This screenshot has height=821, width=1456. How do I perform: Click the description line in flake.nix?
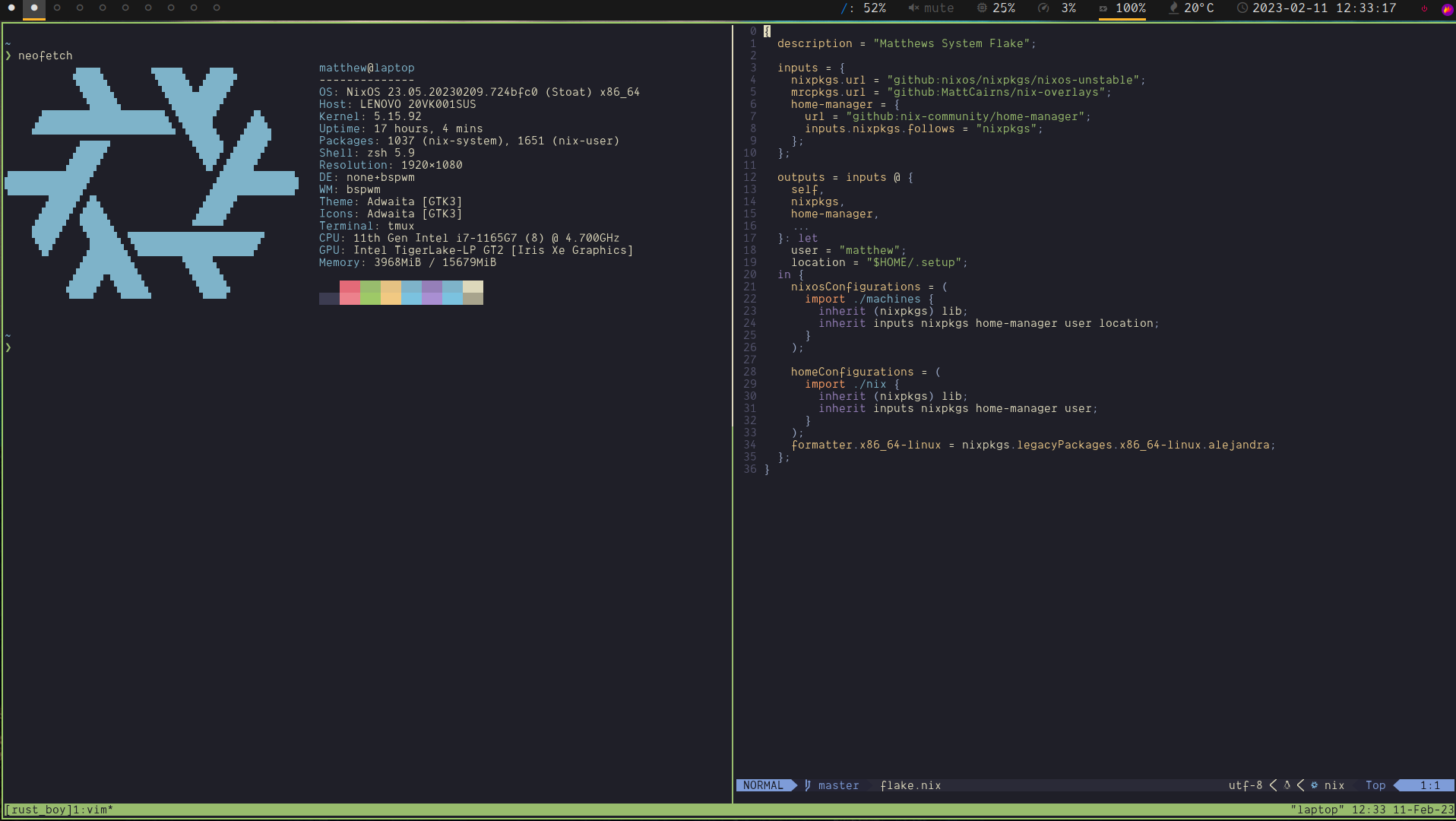click(x=907, y=43)
